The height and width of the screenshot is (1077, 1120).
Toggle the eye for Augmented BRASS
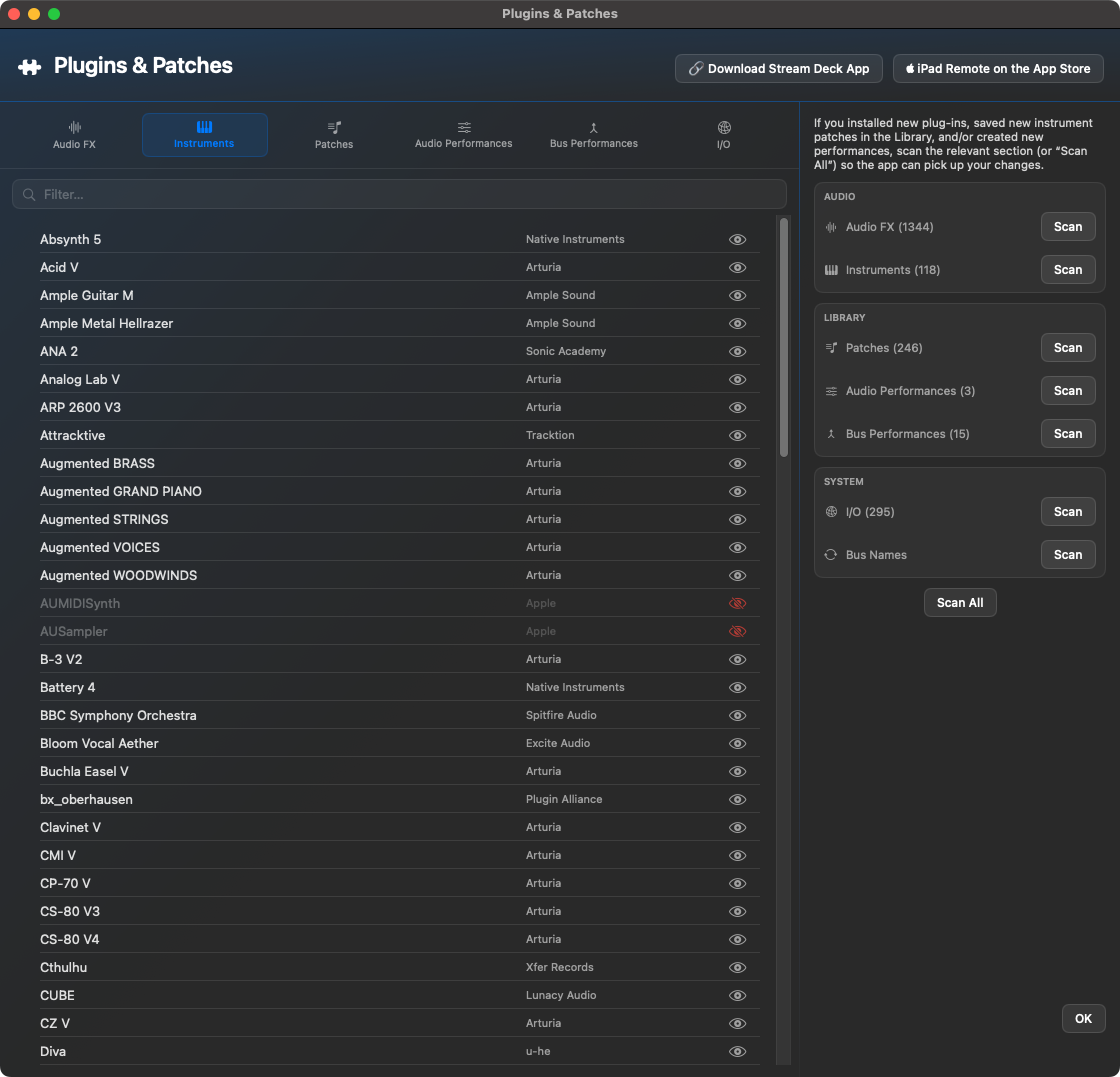pyautogui.click(x=737, y=464)
